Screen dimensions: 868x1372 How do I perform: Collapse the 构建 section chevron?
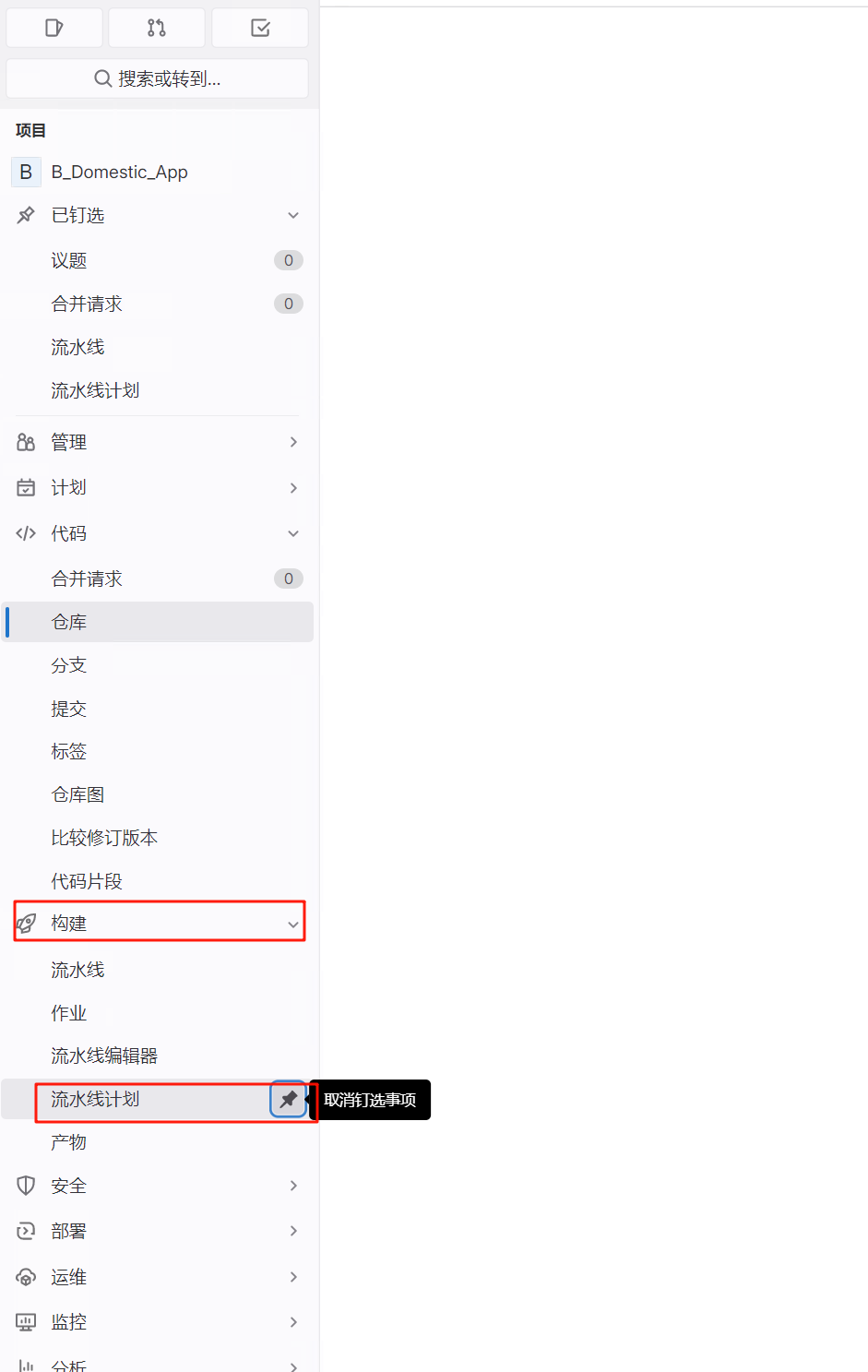(x=293, y=925)
